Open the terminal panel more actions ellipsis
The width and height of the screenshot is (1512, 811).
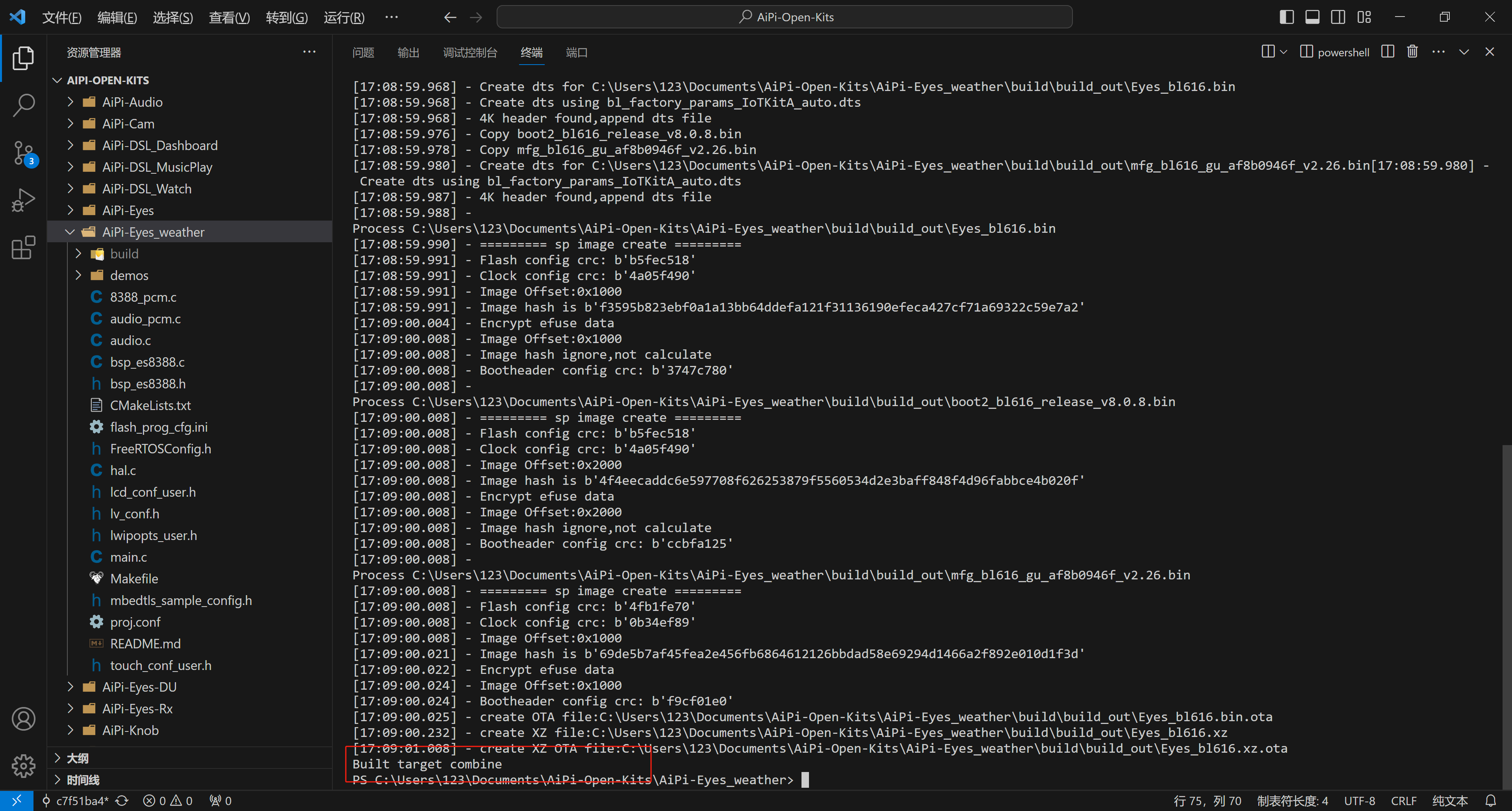pos(1439,52)
